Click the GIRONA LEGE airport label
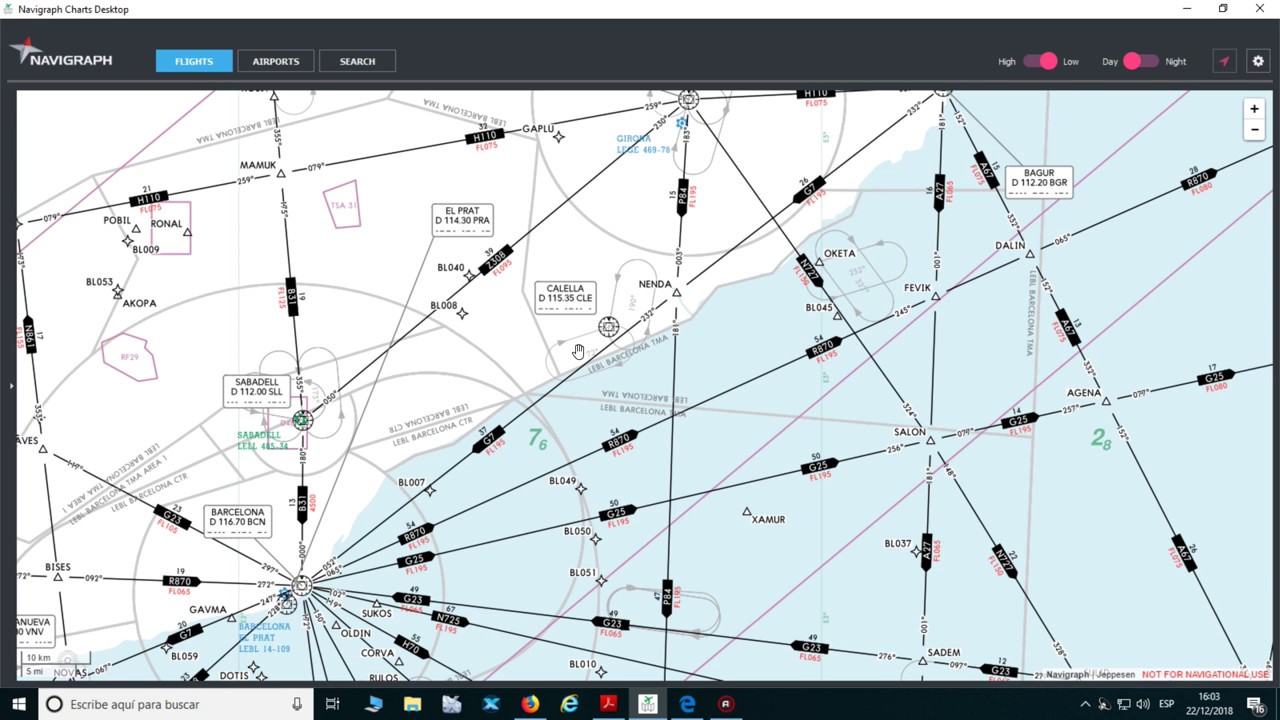 [x=643, y=144]
